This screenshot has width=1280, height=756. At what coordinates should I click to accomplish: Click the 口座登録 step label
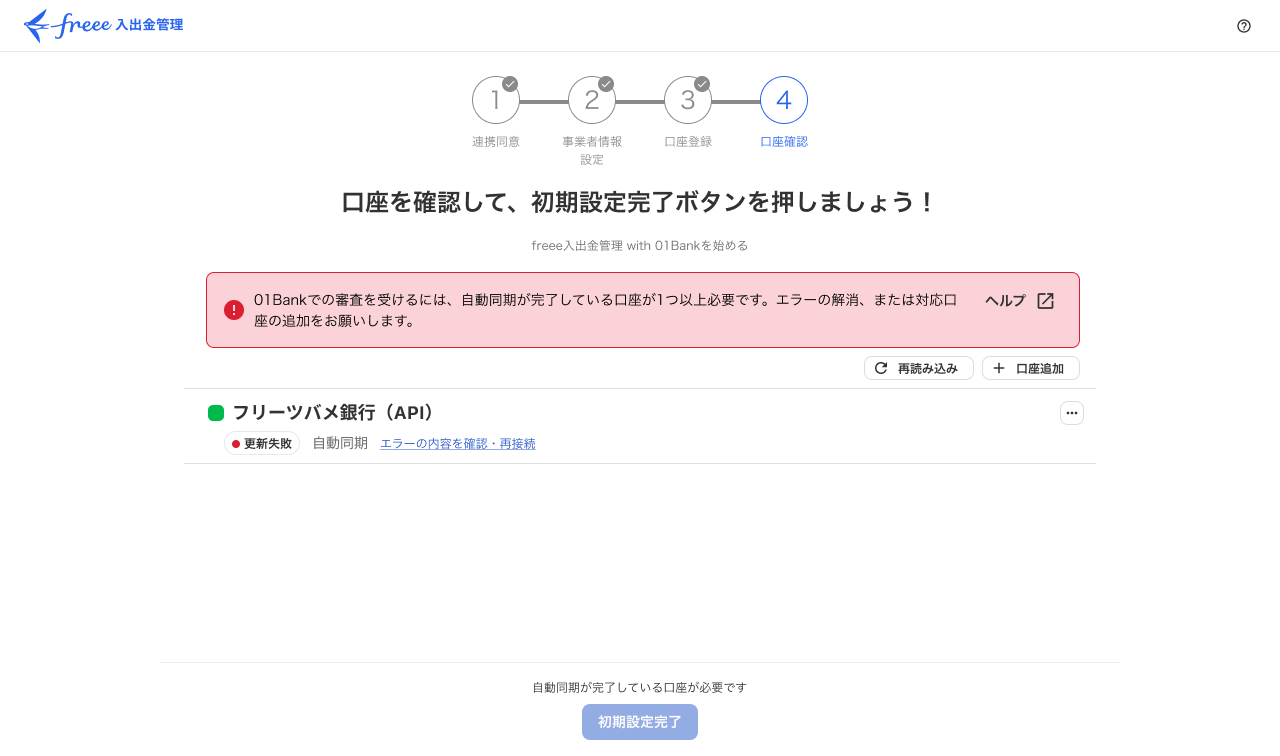[688, 142]
